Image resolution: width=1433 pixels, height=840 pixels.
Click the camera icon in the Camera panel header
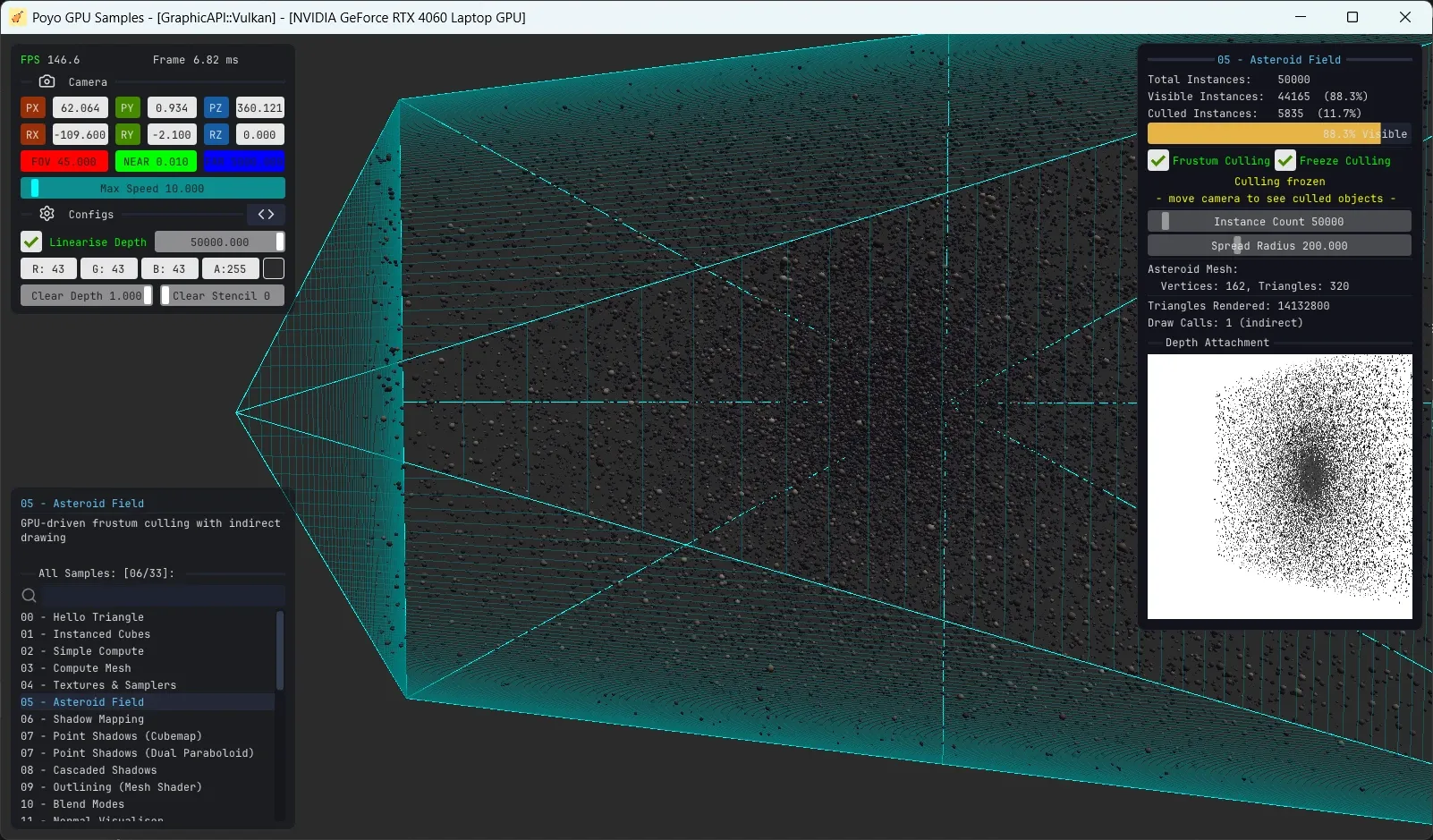click(x=47, y=81)
